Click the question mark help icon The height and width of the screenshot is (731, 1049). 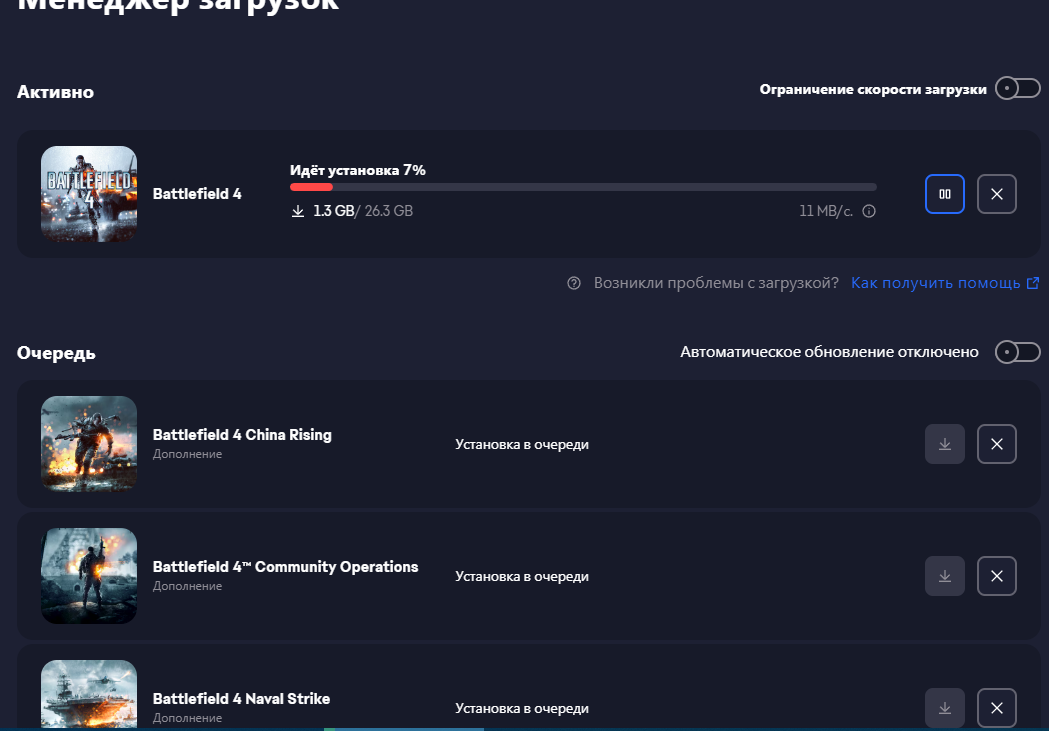click(x=574, y=283)
